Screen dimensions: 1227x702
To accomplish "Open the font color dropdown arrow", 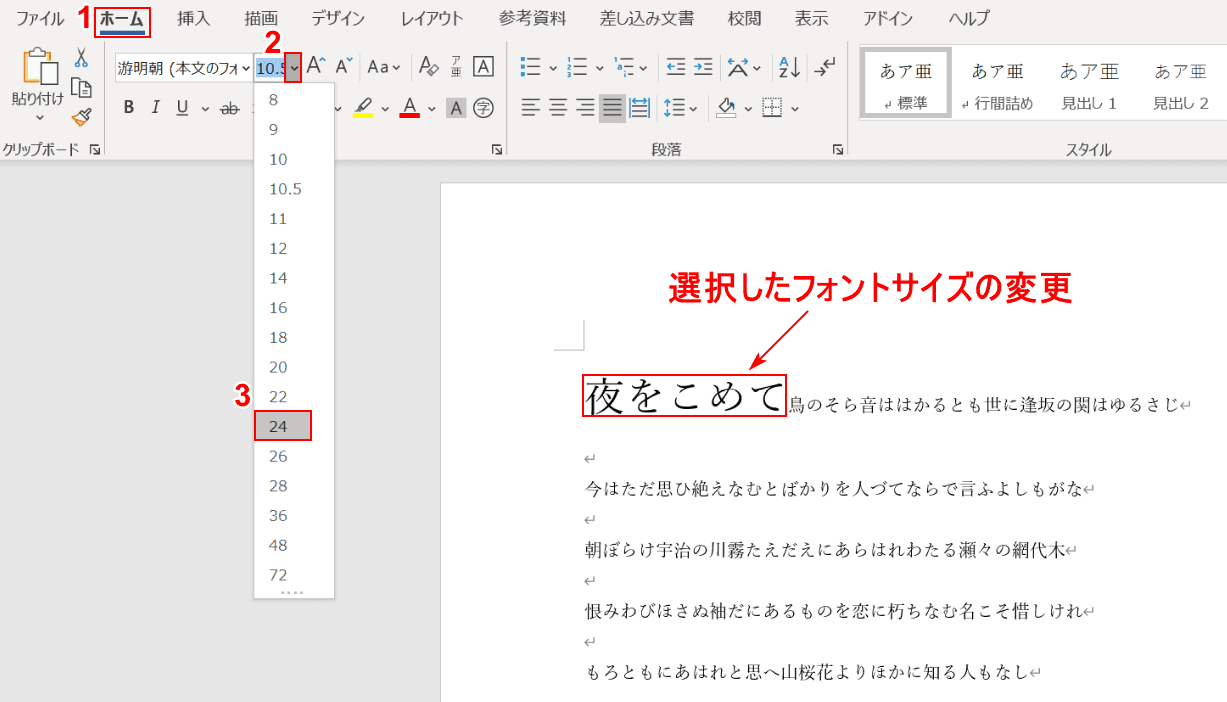I will click(x=432, y=108).
